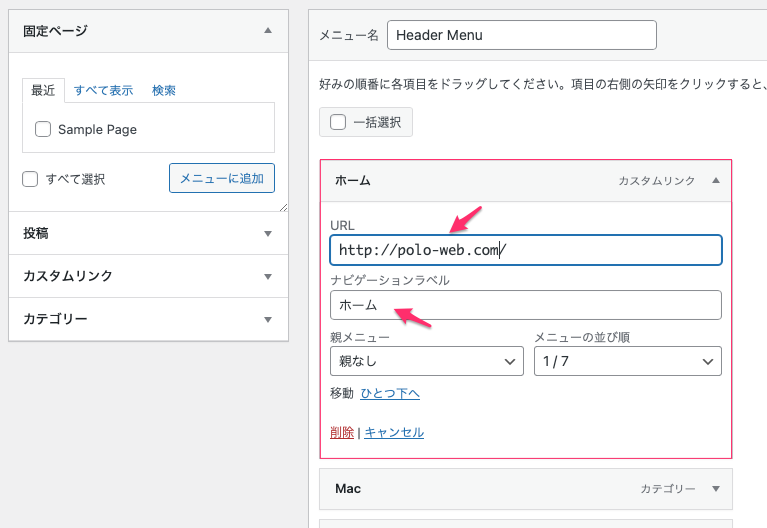Open the メニューの並び順 dropdown
The width and height of the screenshot is (767, 528).
626,361
